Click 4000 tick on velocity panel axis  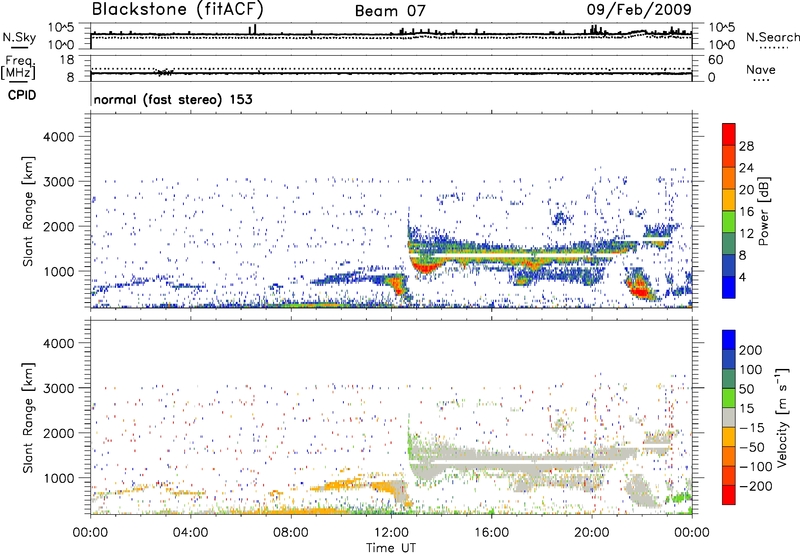tap(59, 343)
